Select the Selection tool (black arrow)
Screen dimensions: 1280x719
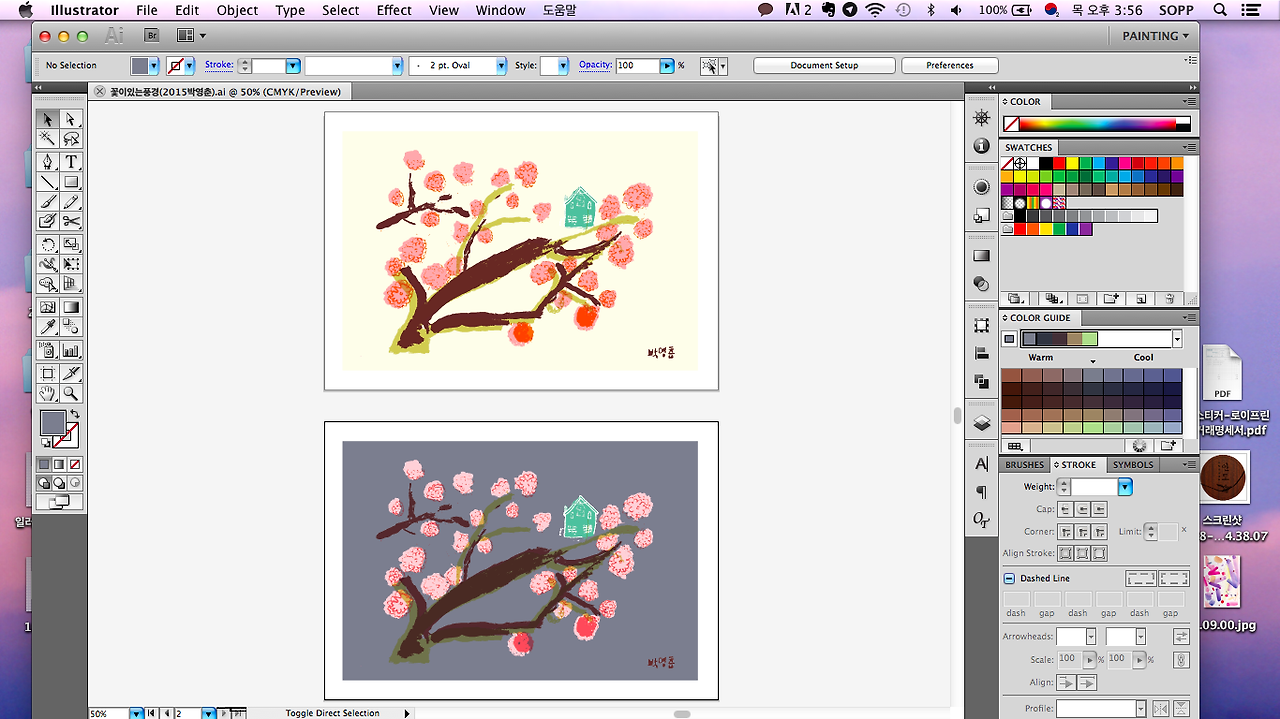pyautogui.click(x=47, y=120)
